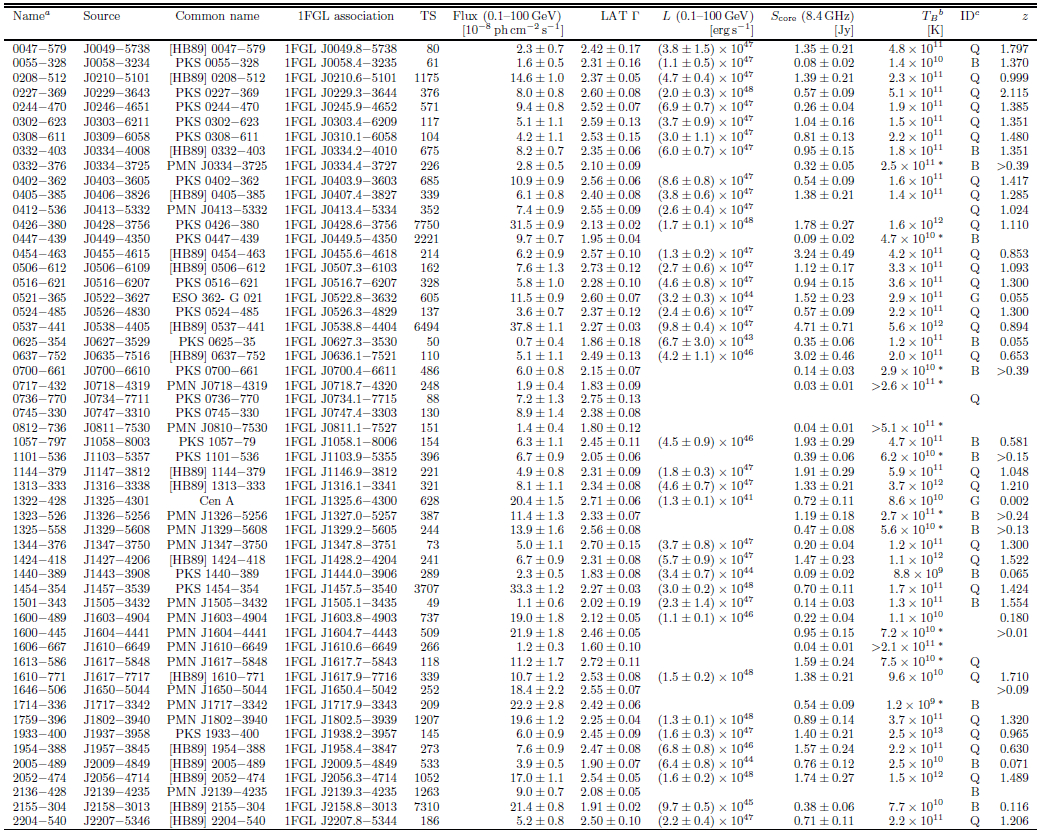Click the '1FGL association' column header
The width and height of the screenshot is (1044, 835).
(343, 17)
